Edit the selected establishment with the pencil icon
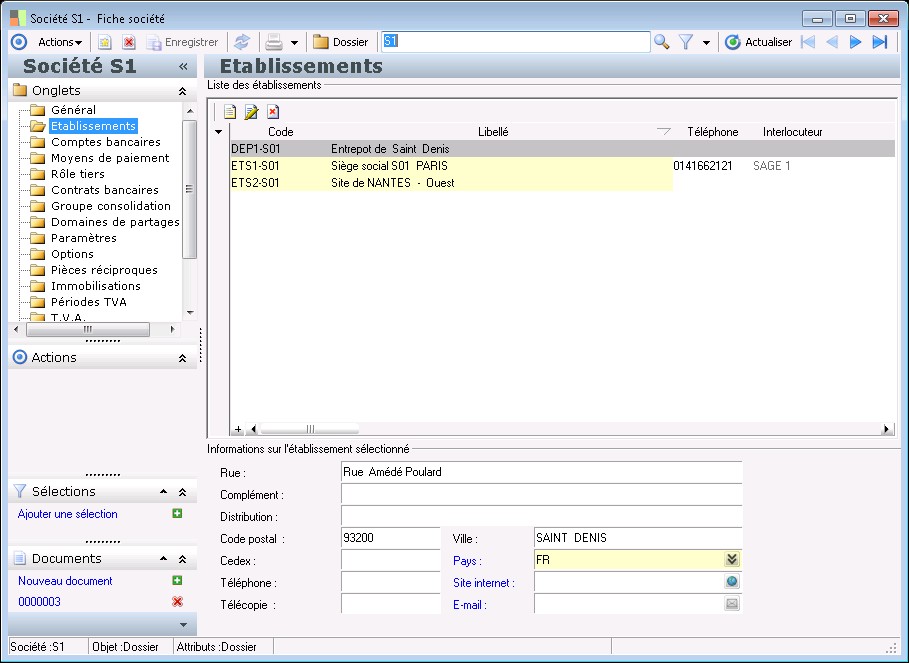The width and height of the screenshot is (909, 663). click(x=251, y=112)
